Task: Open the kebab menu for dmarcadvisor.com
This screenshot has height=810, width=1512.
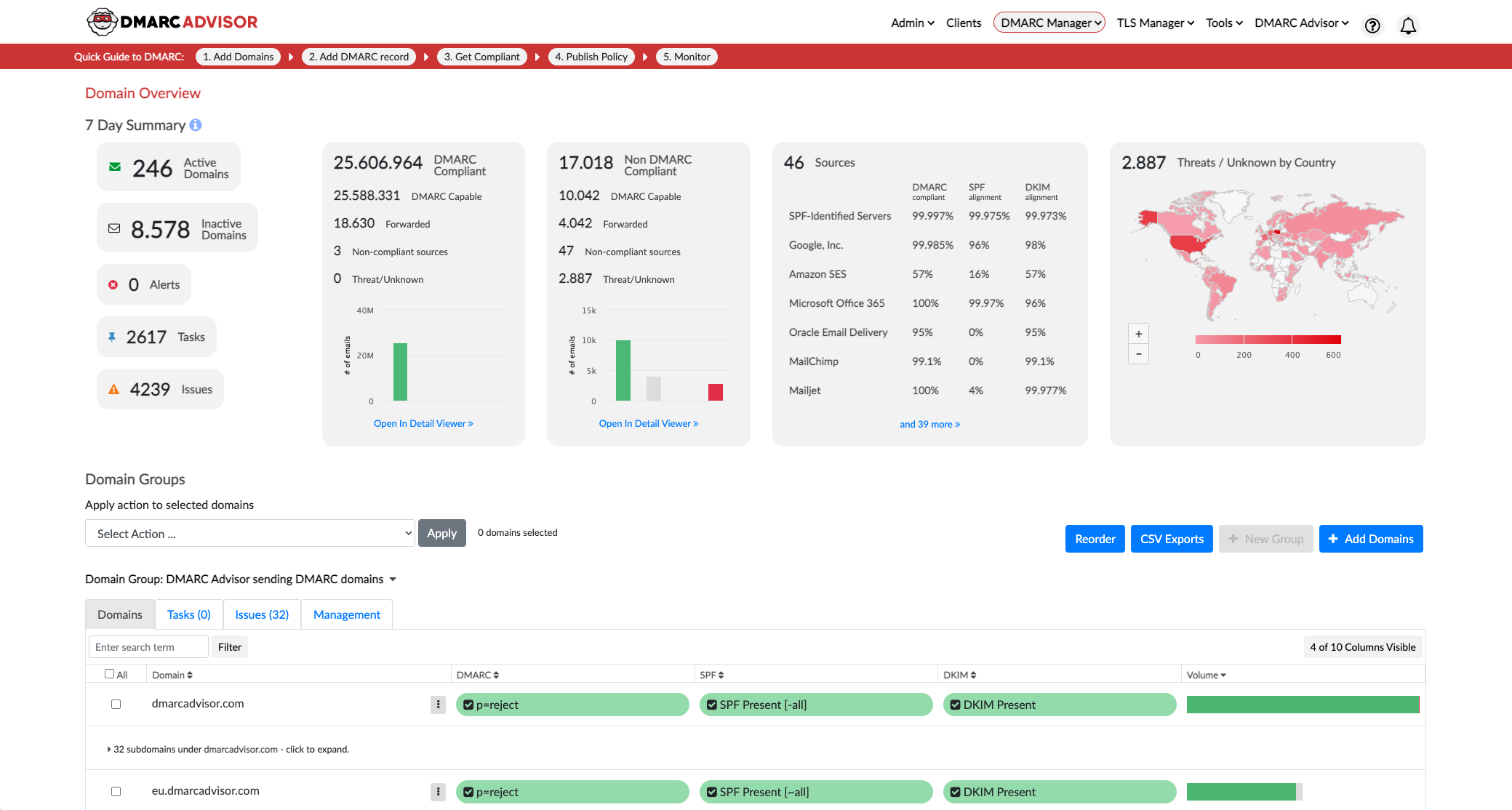Action: [x=438, y=705]
